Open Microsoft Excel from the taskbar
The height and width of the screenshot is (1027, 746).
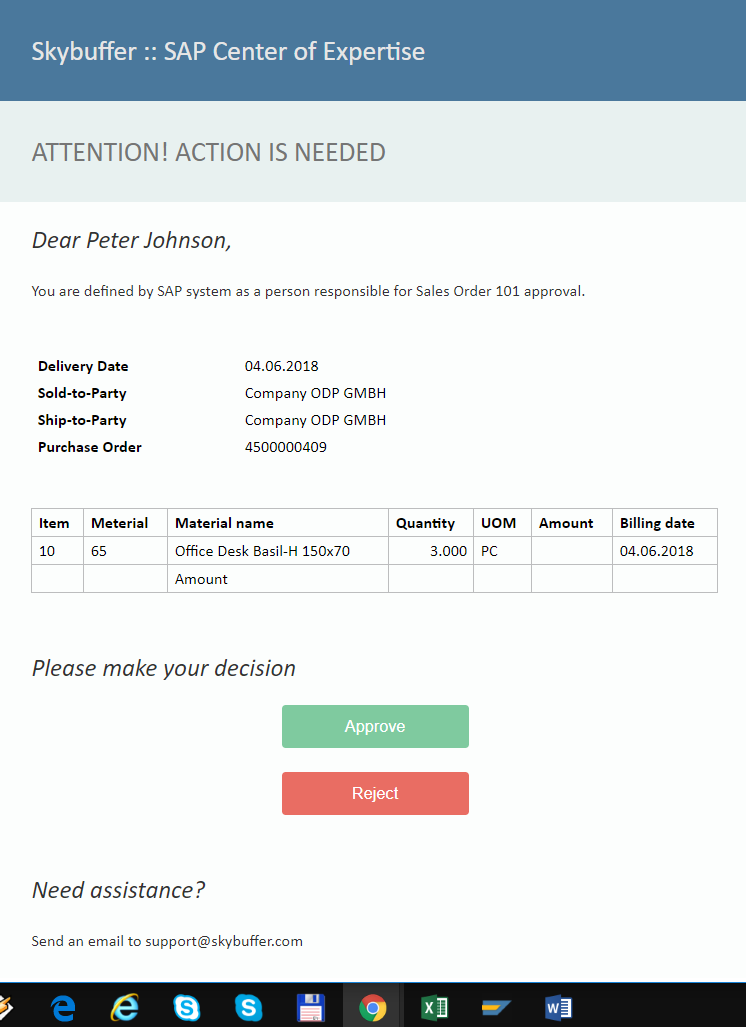tap(434, 1007)
